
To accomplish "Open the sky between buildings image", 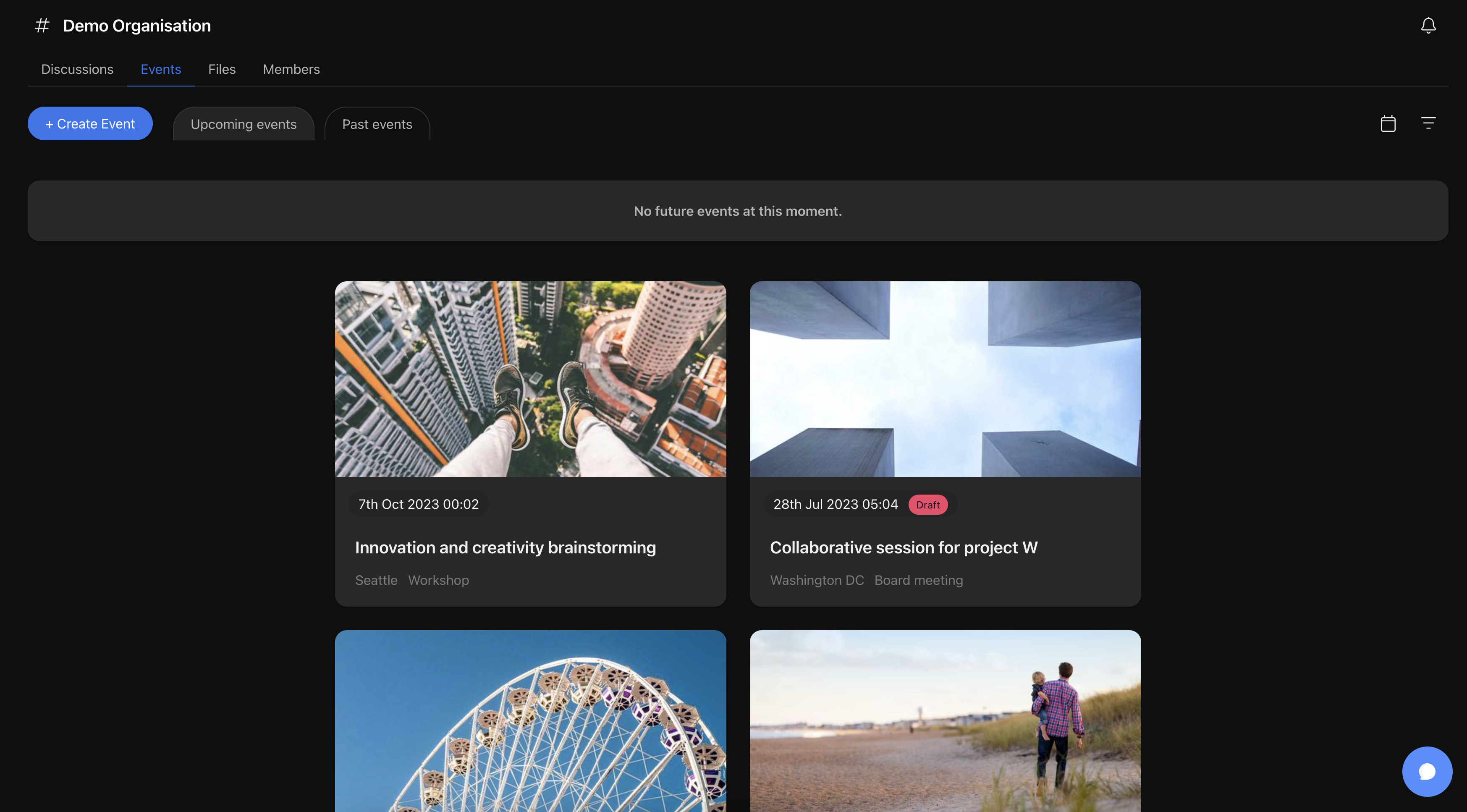I will tap(945, 379).
